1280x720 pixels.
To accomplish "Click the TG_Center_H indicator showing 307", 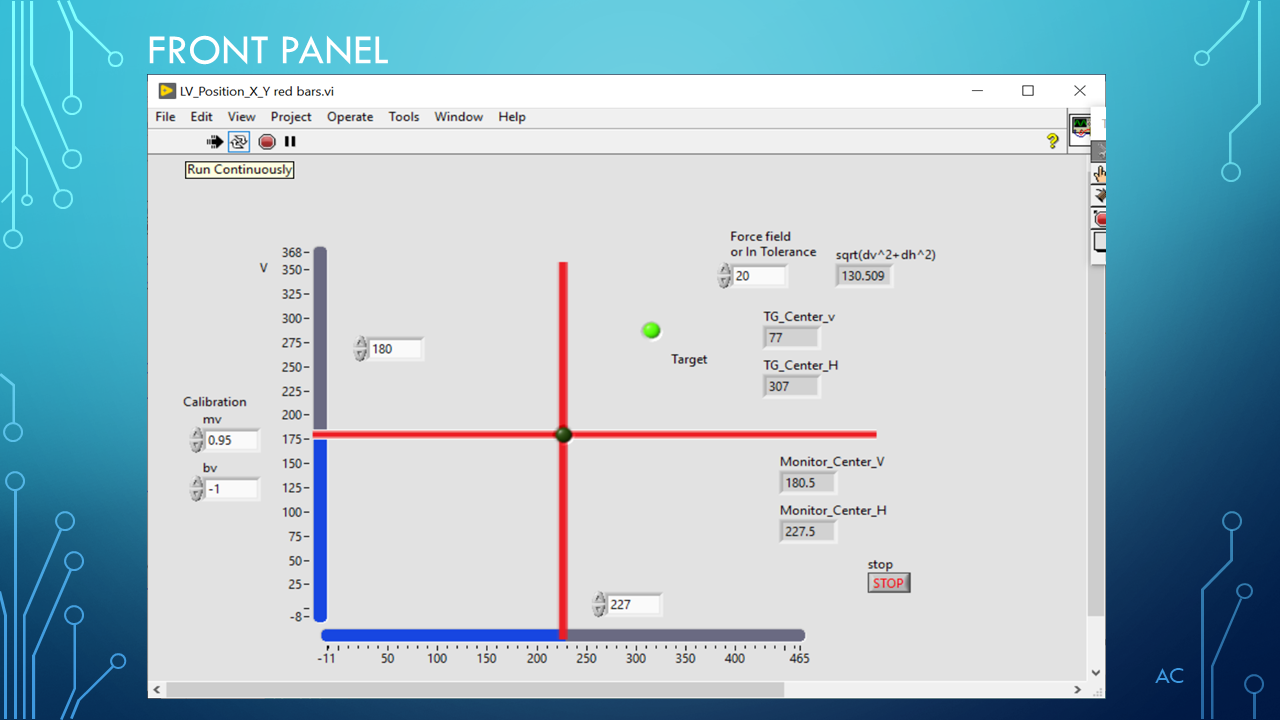I will (792, 386).
